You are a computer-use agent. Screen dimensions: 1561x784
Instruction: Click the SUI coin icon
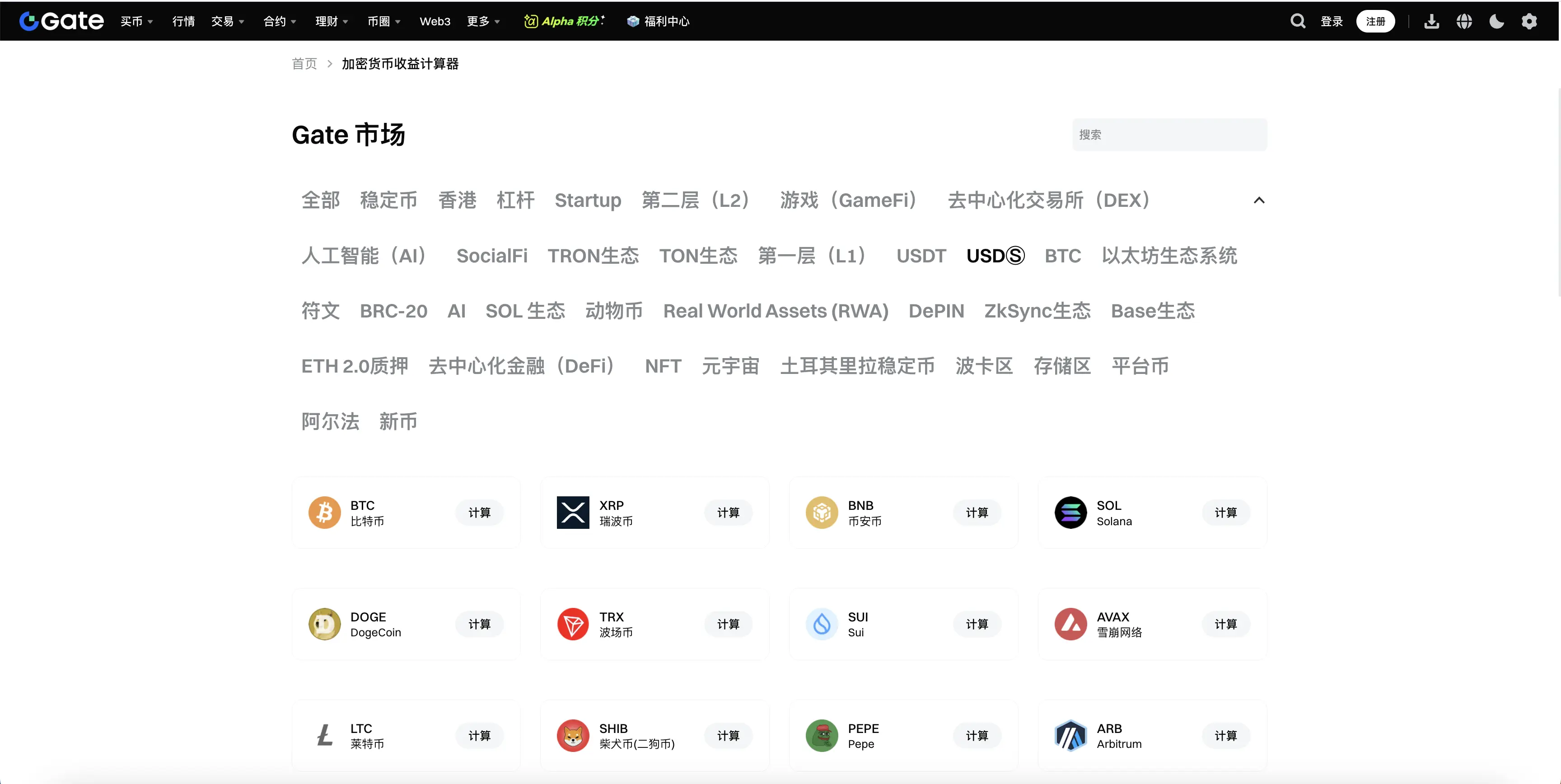(x=822, y=624)
